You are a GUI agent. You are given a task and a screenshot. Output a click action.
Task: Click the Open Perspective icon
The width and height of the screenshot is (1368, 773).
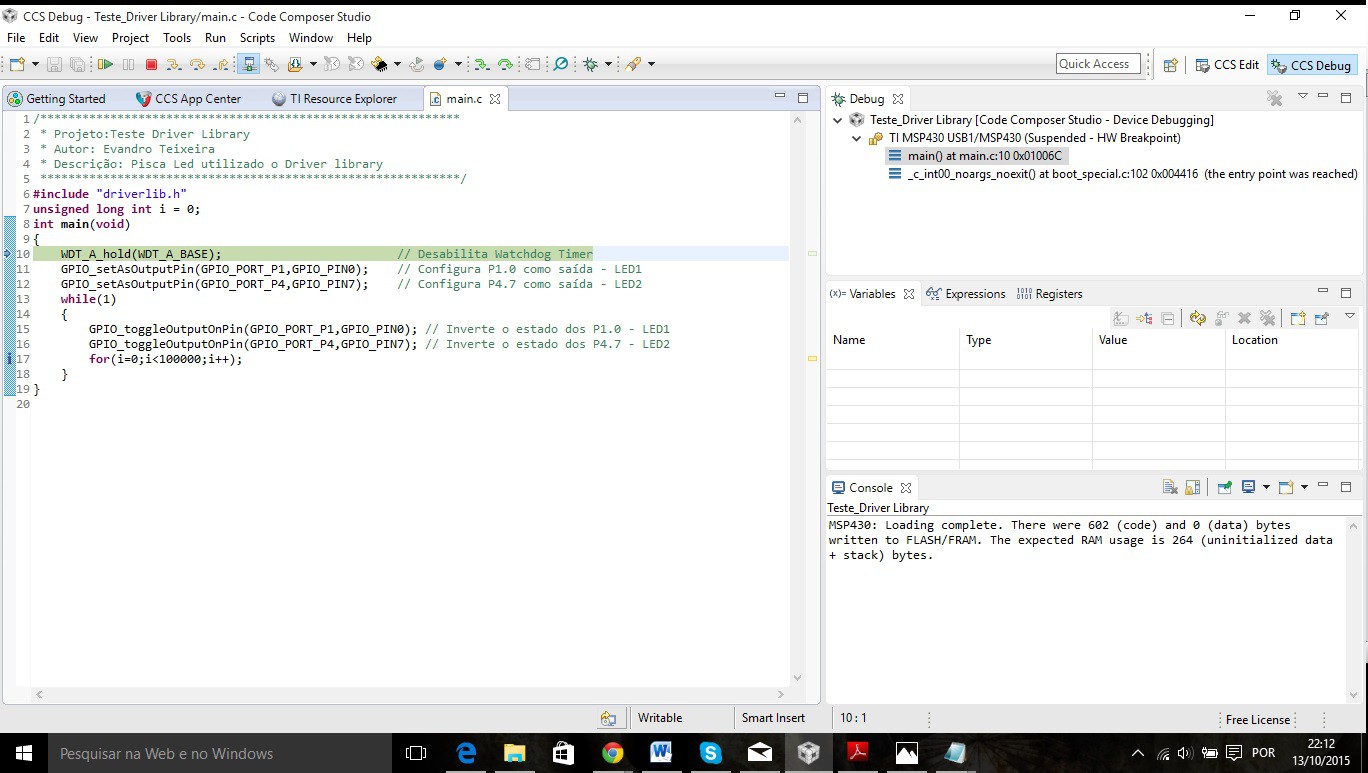1170,65
